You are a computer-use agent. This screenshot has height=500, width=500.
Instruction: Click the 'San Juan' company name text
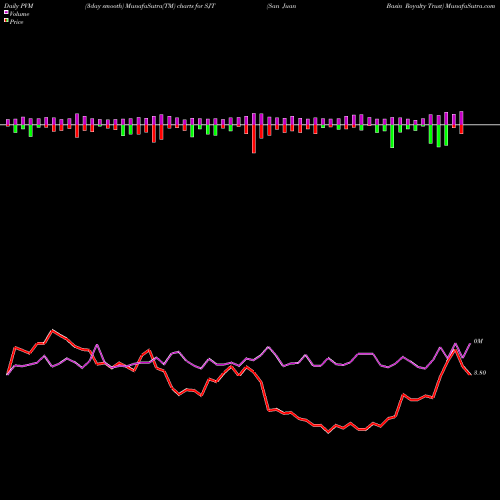coord(282,6)
